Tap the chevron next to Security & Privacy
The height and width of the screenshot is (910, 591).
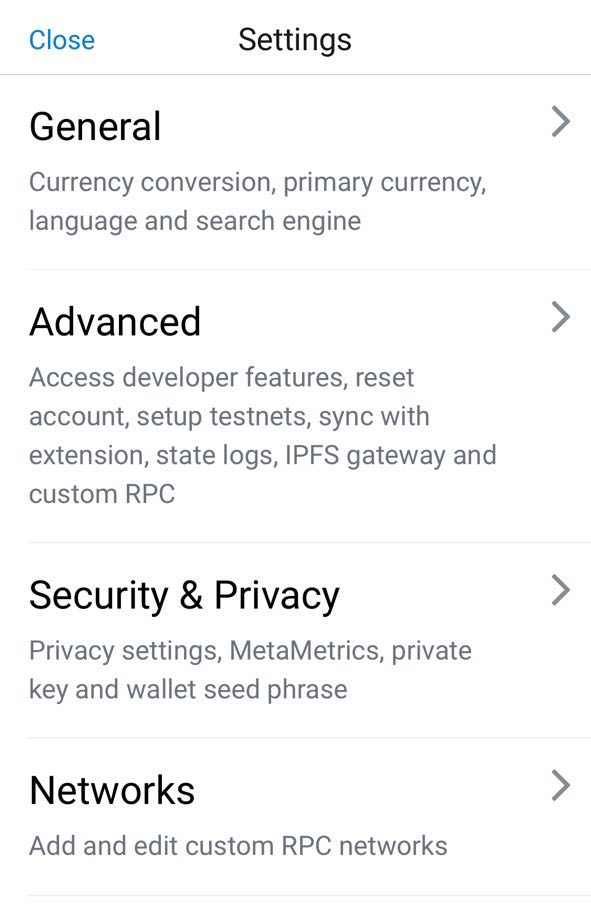(561, 590)
